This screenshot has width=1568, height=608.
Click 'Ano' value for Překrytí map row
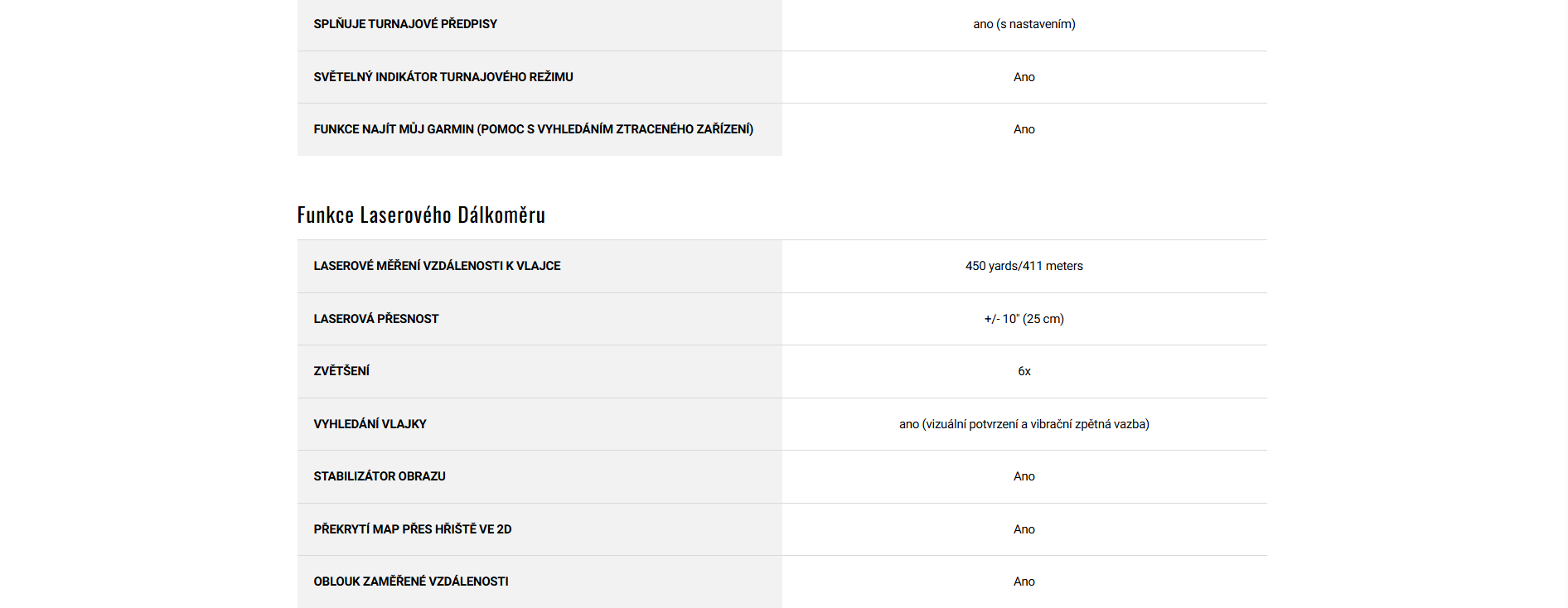point(1024,529)
